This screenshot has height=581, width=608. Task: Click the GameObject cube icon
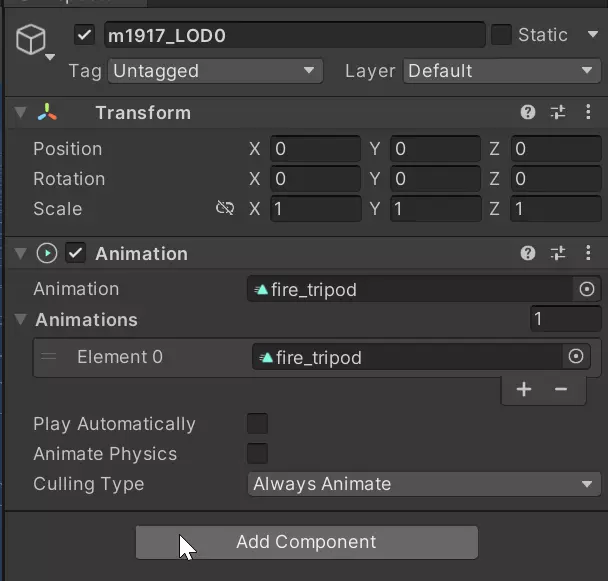pyautogui.click(x=33, y=40)
